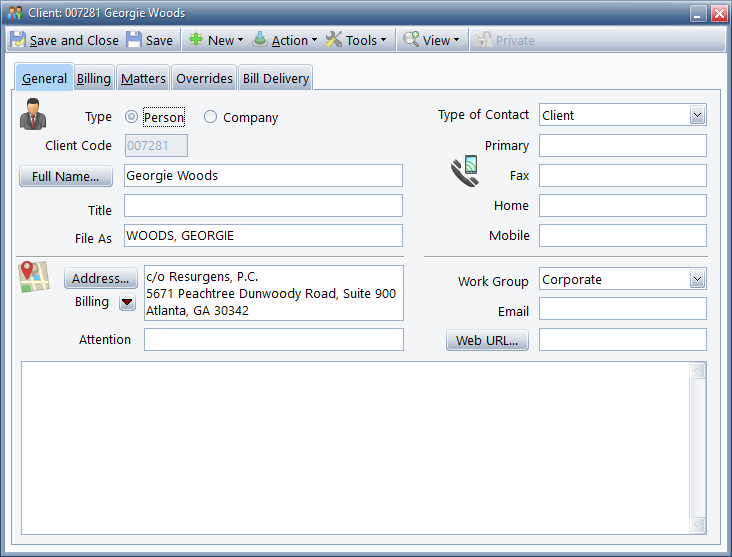The image size is (732, 557).
Task: Click the green plus New icon
Action: (196, 41)
